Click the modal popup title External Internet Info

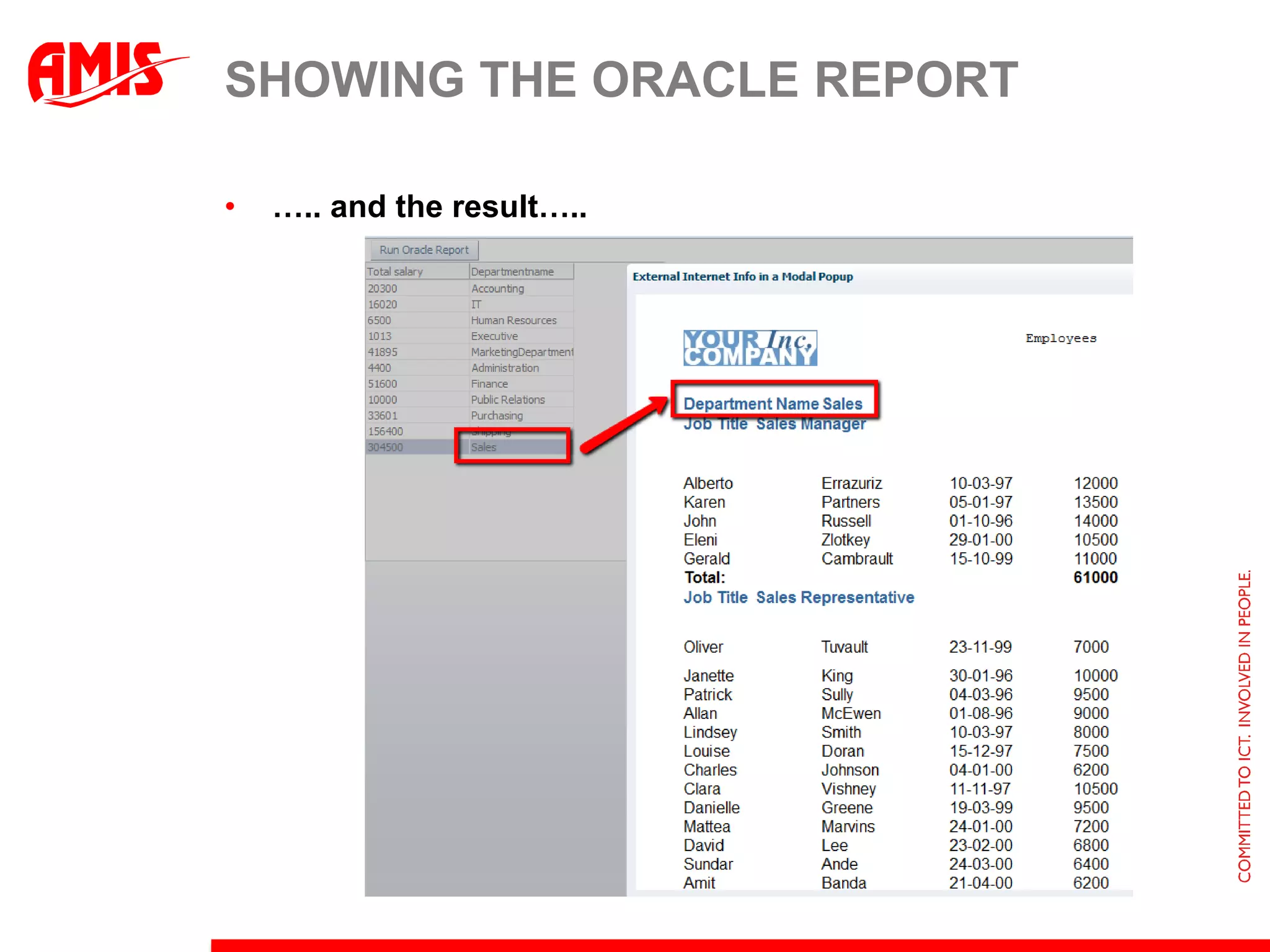tap(743, 276)
